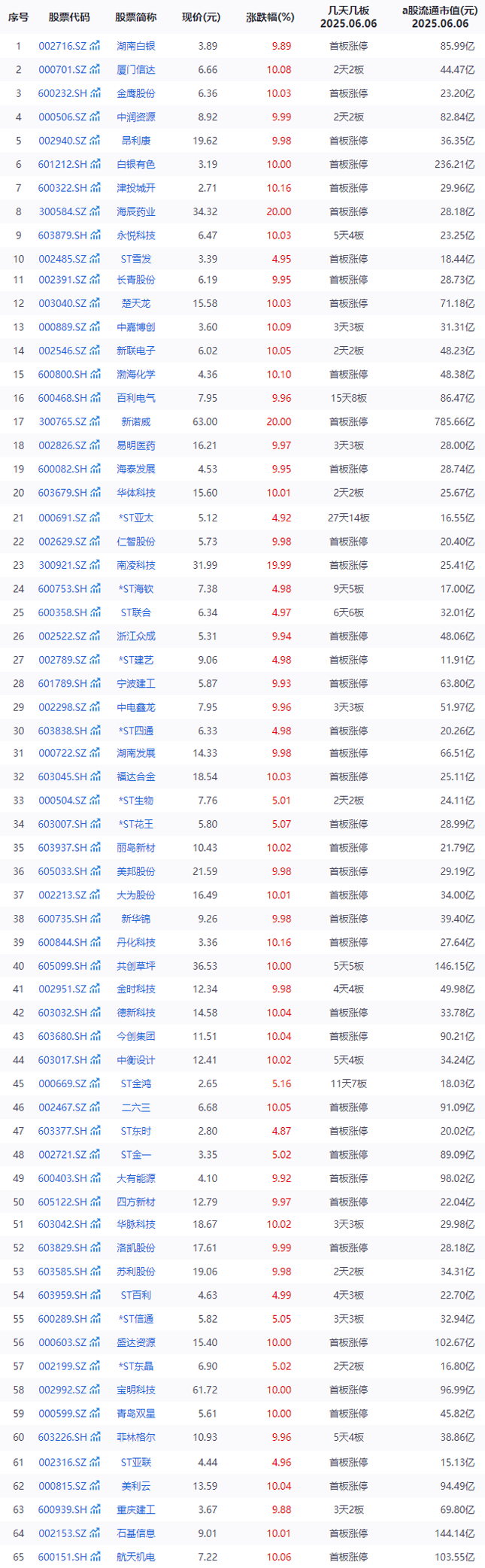Screen dimensions: 485x1568
Task: Open chart icon beside 002716.SZ
Action: pos(95,46)
